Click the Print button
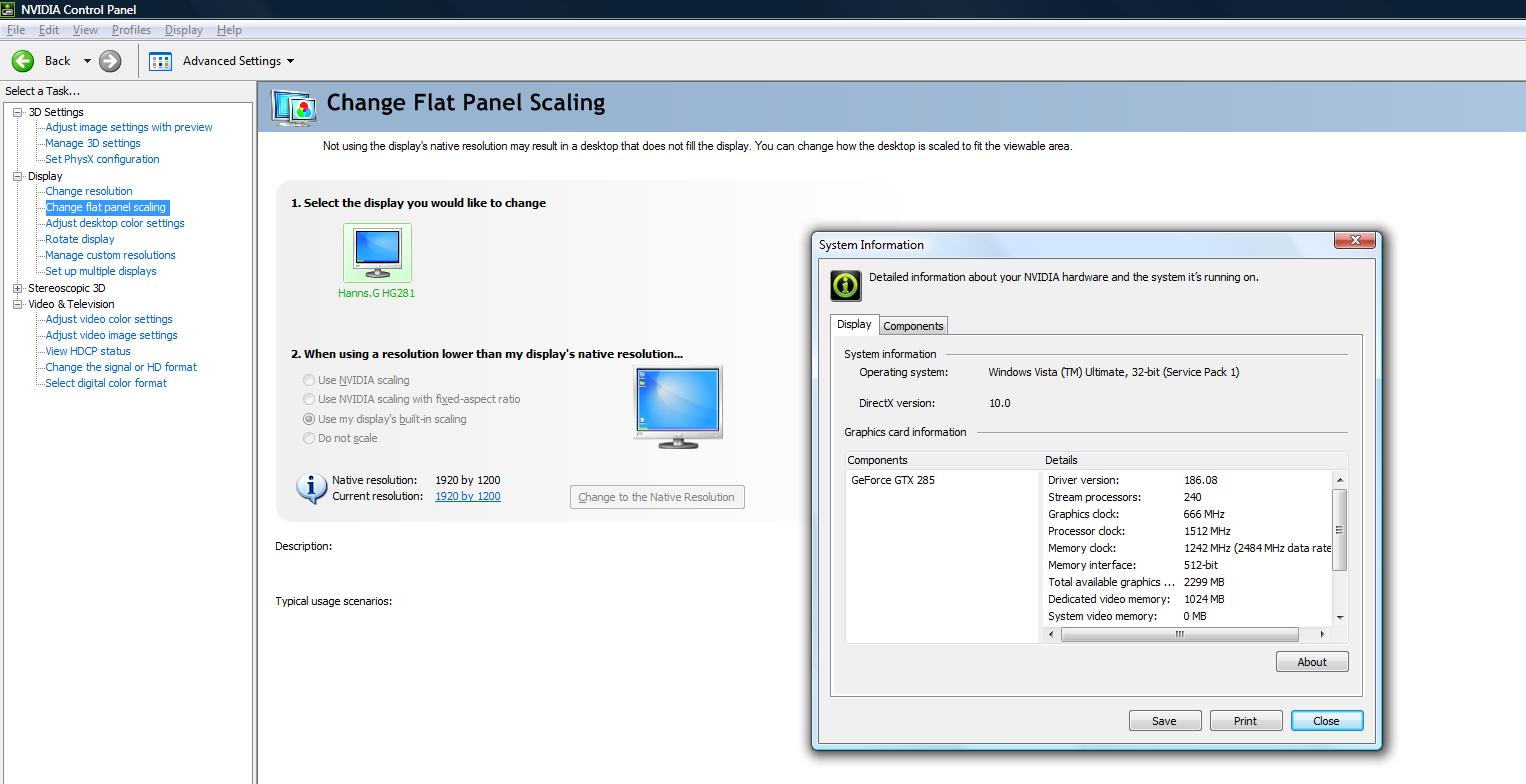 coord(1245,721)
